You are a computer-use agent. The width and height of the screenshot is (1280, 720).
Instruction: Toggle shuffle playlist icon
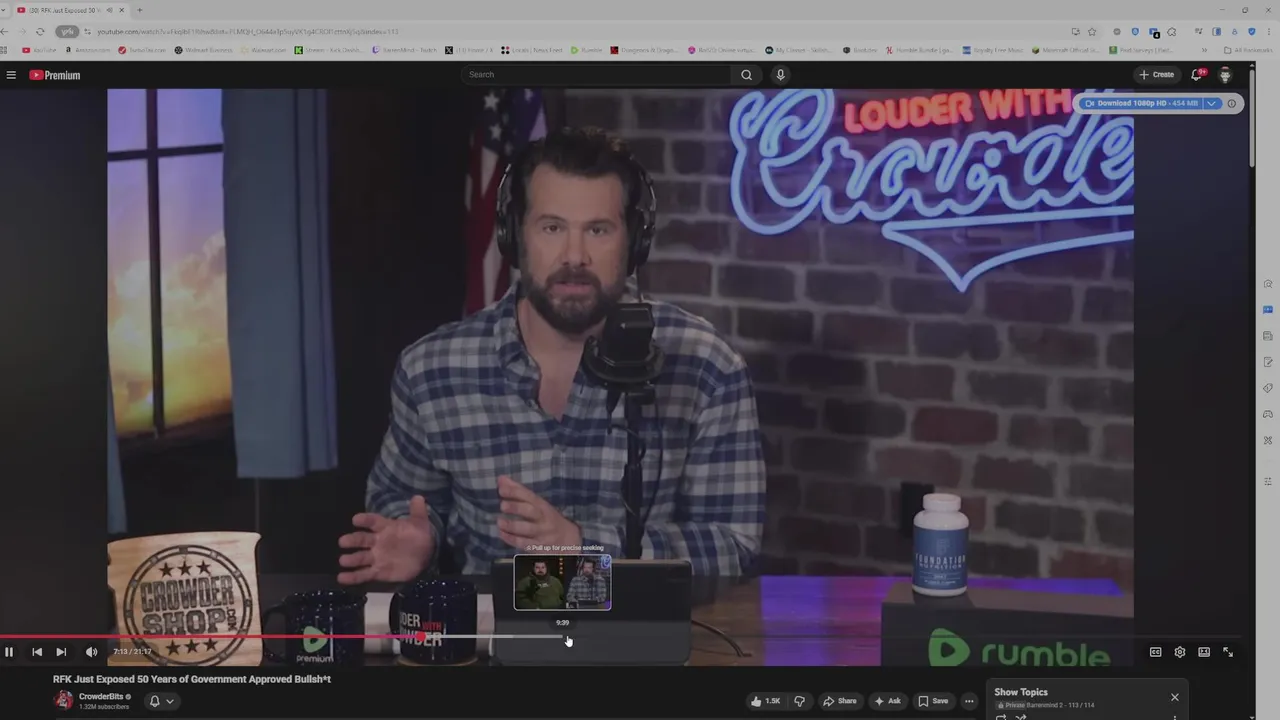(x=1021, y=717)
